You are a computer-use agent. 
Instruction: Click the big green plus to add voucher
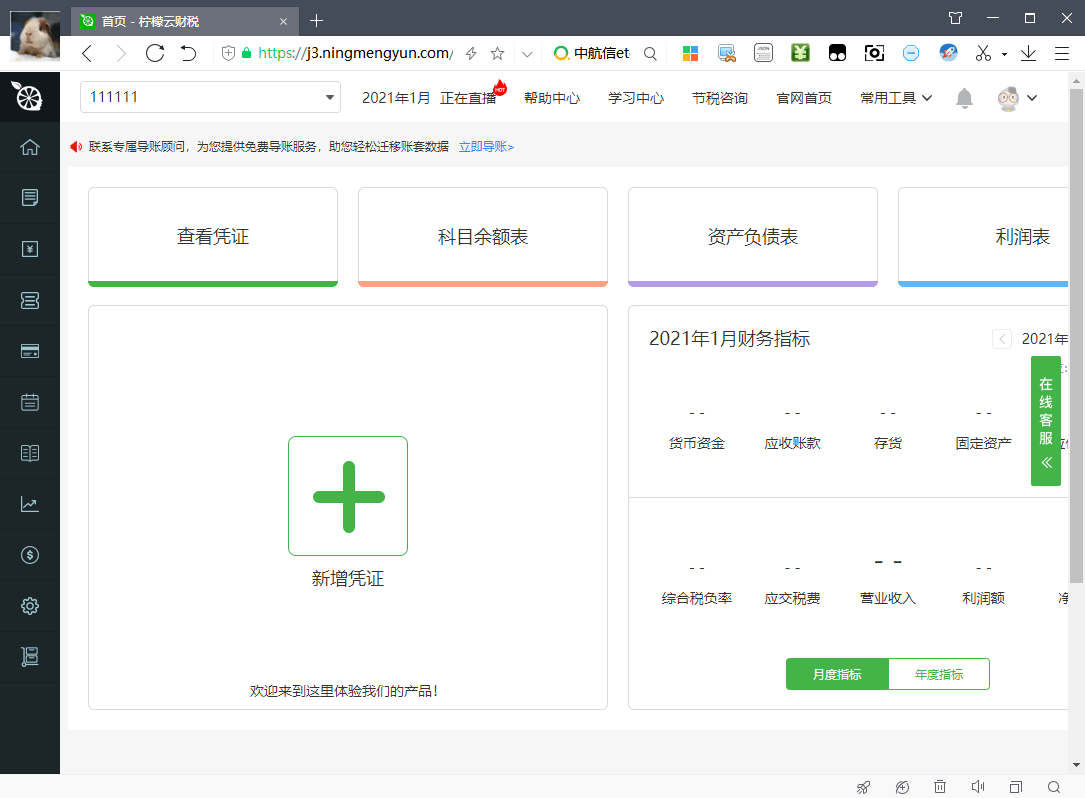[348, 496]
